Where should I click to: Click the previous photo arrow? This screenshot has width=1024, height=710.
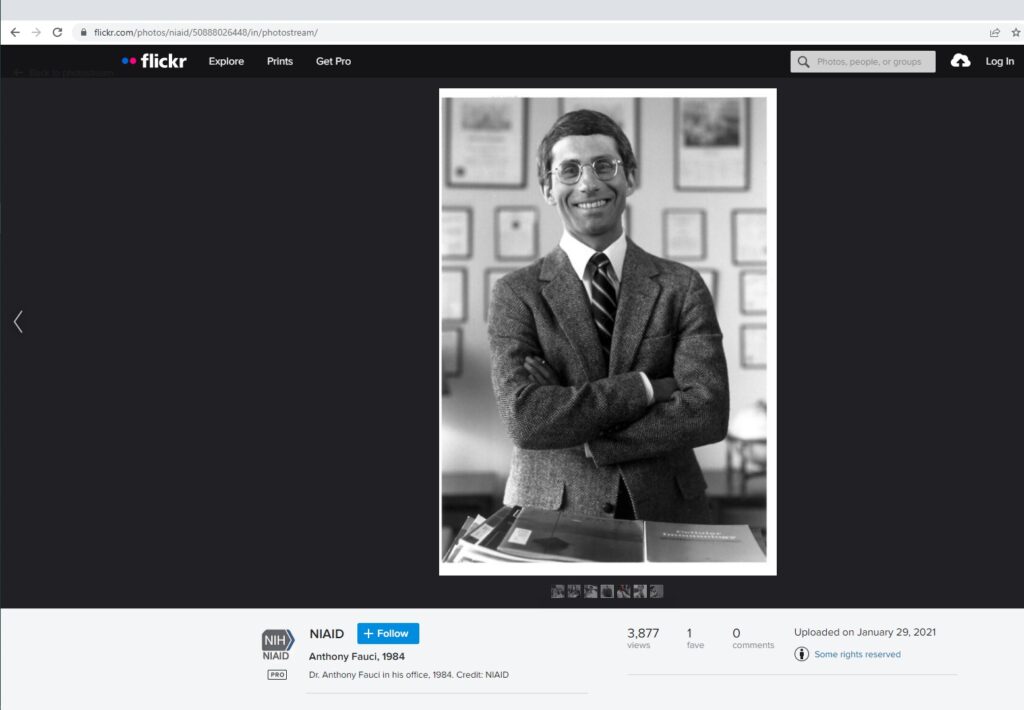pos(18,321)
